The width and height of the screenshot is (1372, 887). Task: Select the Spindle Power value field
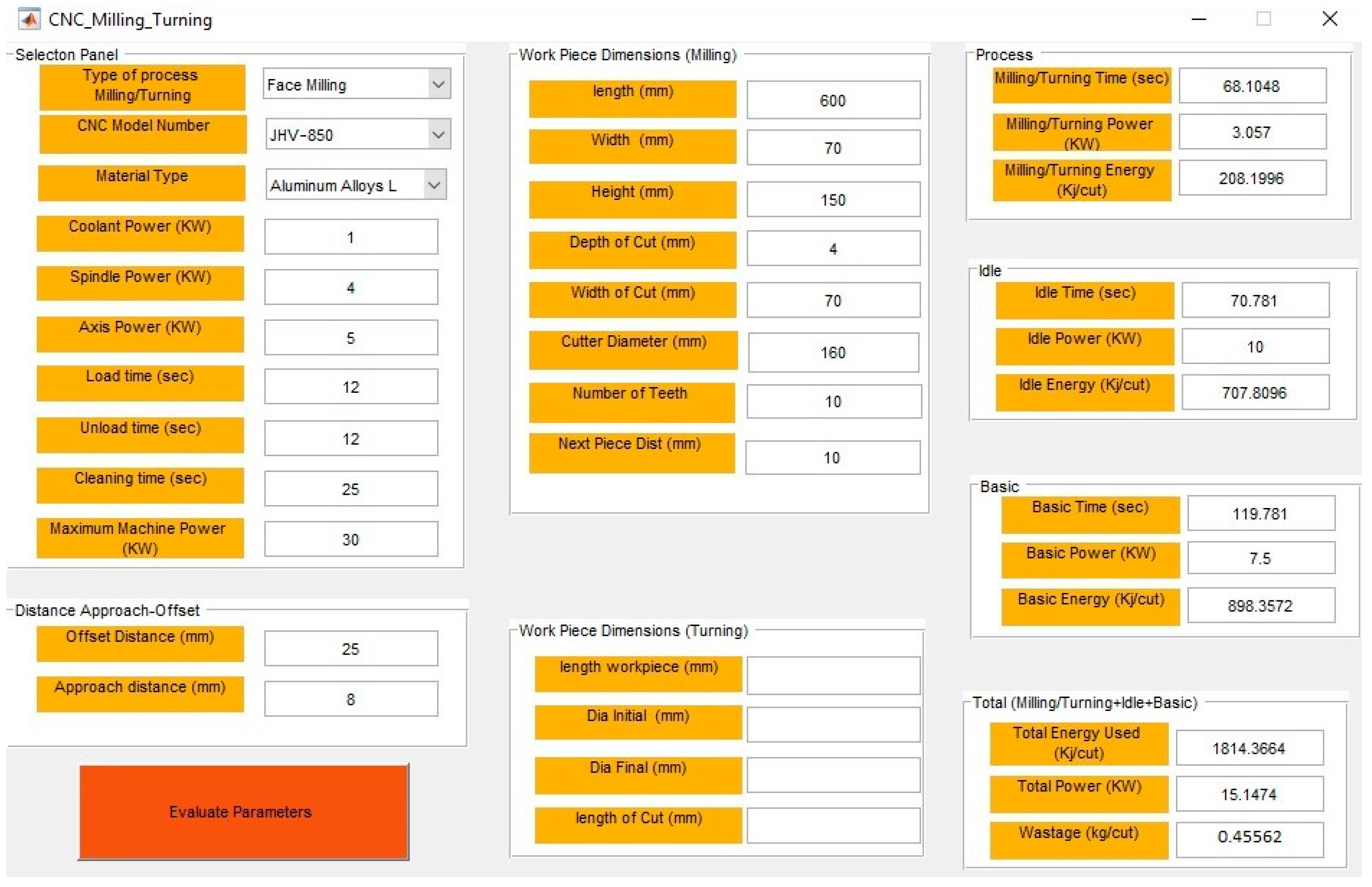pyautogui.click(x=350, y=287)
